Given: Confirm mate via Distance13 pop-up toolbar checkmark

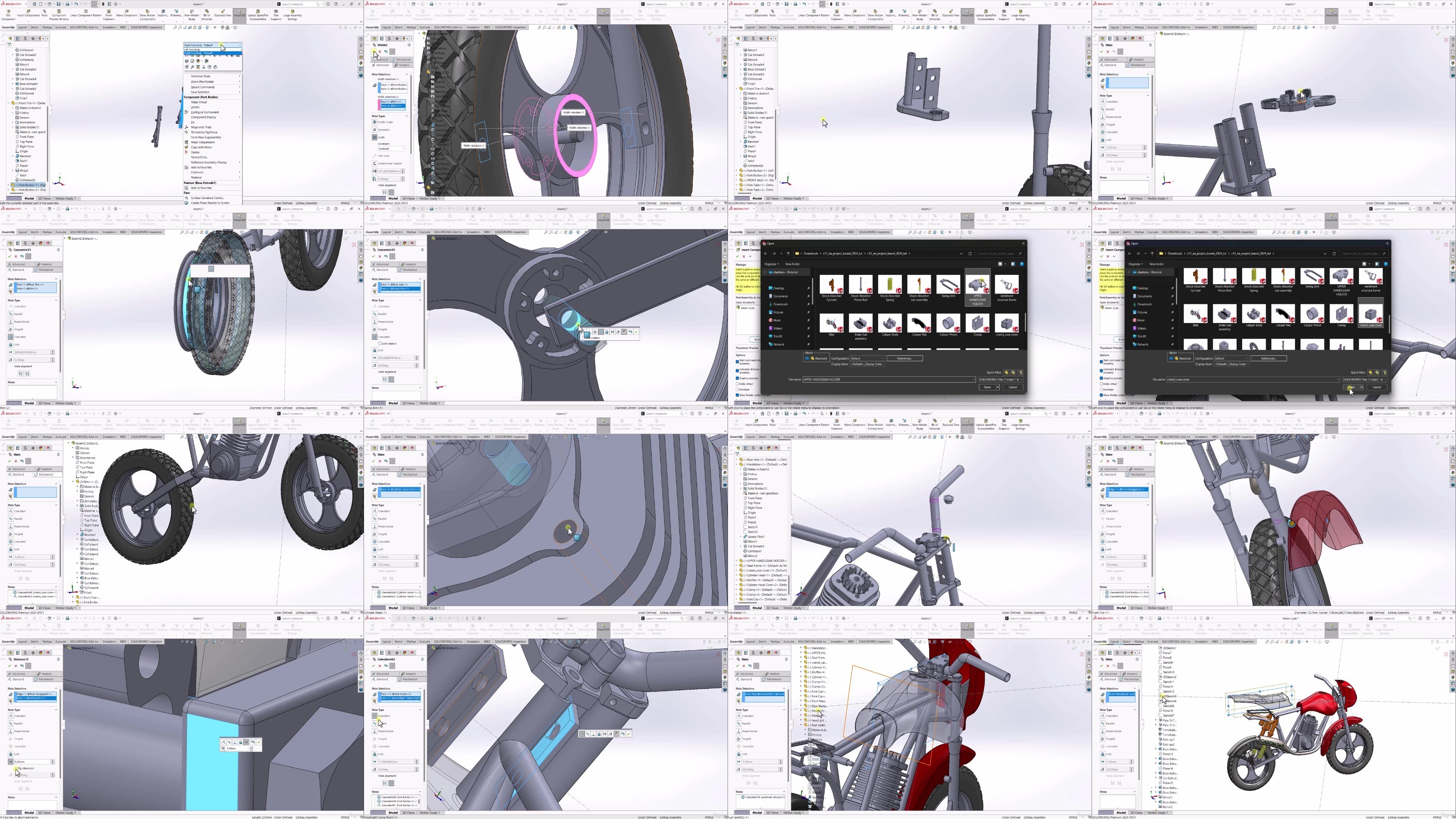Looking at the screenshot, I should (259, 743).
